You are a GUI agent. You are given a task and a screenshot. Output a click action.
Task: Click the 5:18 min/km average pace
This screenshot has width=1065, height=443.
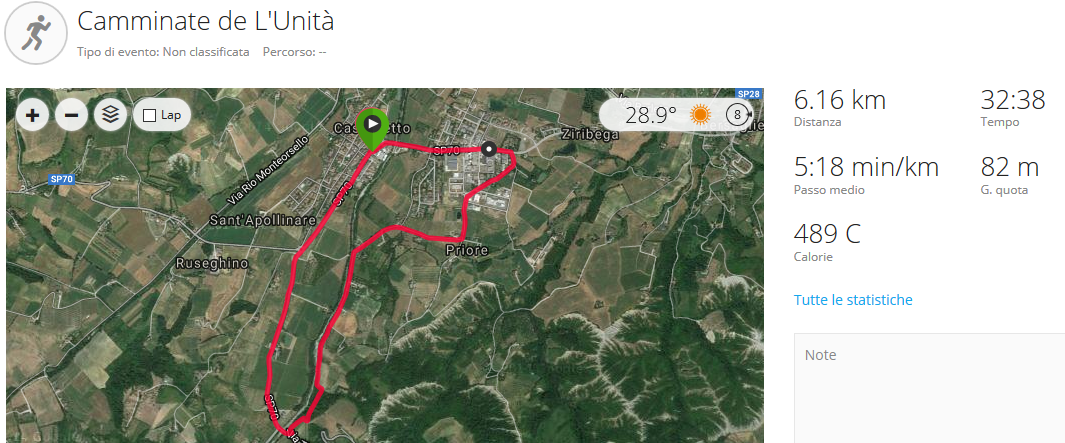(866, 166)
